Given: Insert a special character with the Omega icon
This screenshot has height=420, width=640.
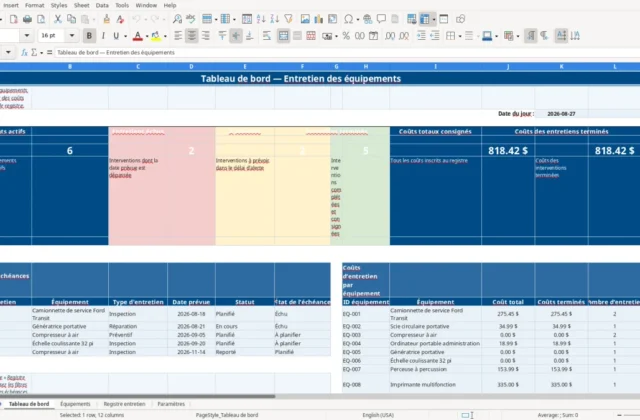Looking at the screenshot, I should 349,19.
